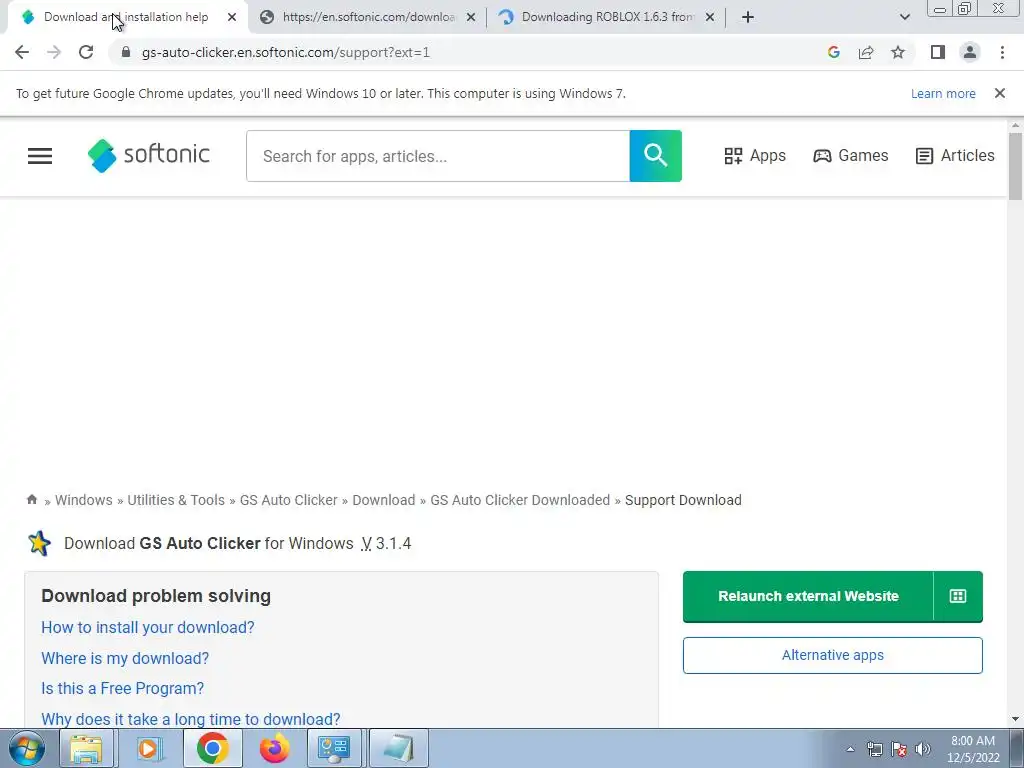This screenshot has height=768, width=1024.
Task: Click the Download breadcrumb link
Action: (383, 500)
